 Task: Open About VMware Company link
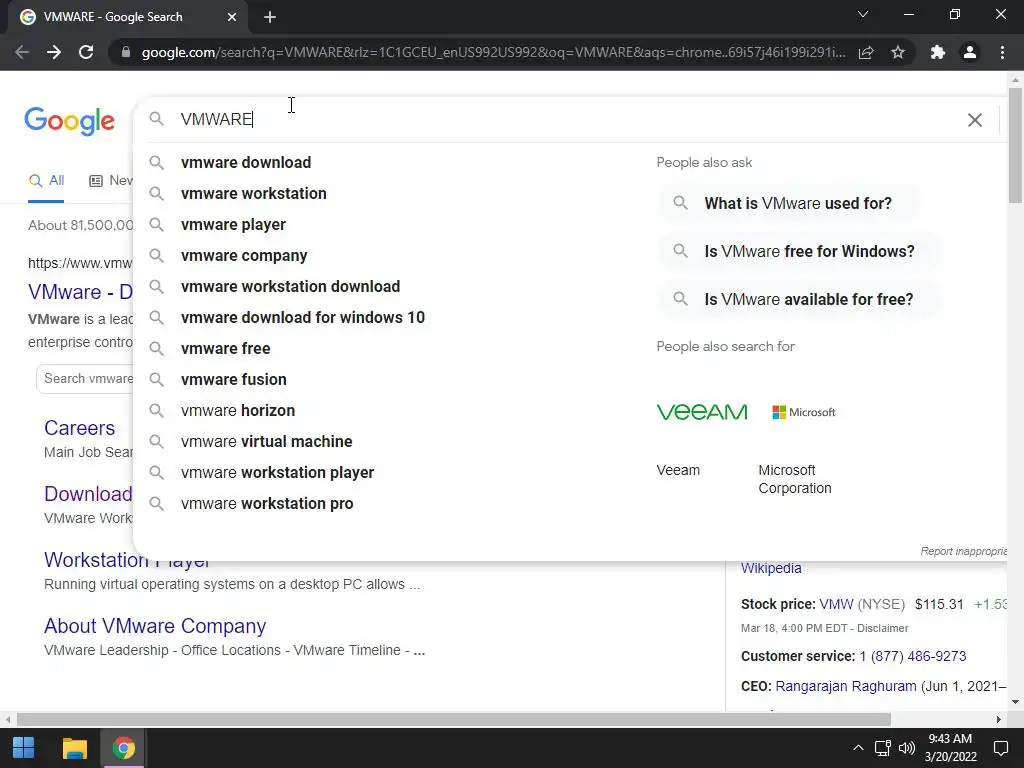click(155, 626)
